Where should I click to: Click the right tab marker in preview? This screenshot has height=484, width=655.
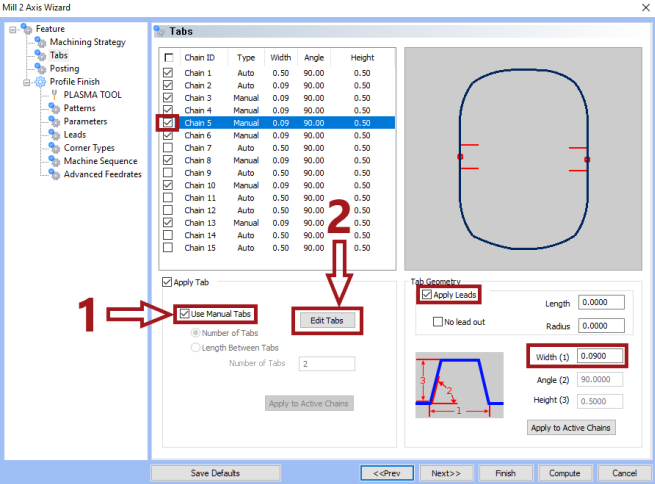(x=587, y=160)
